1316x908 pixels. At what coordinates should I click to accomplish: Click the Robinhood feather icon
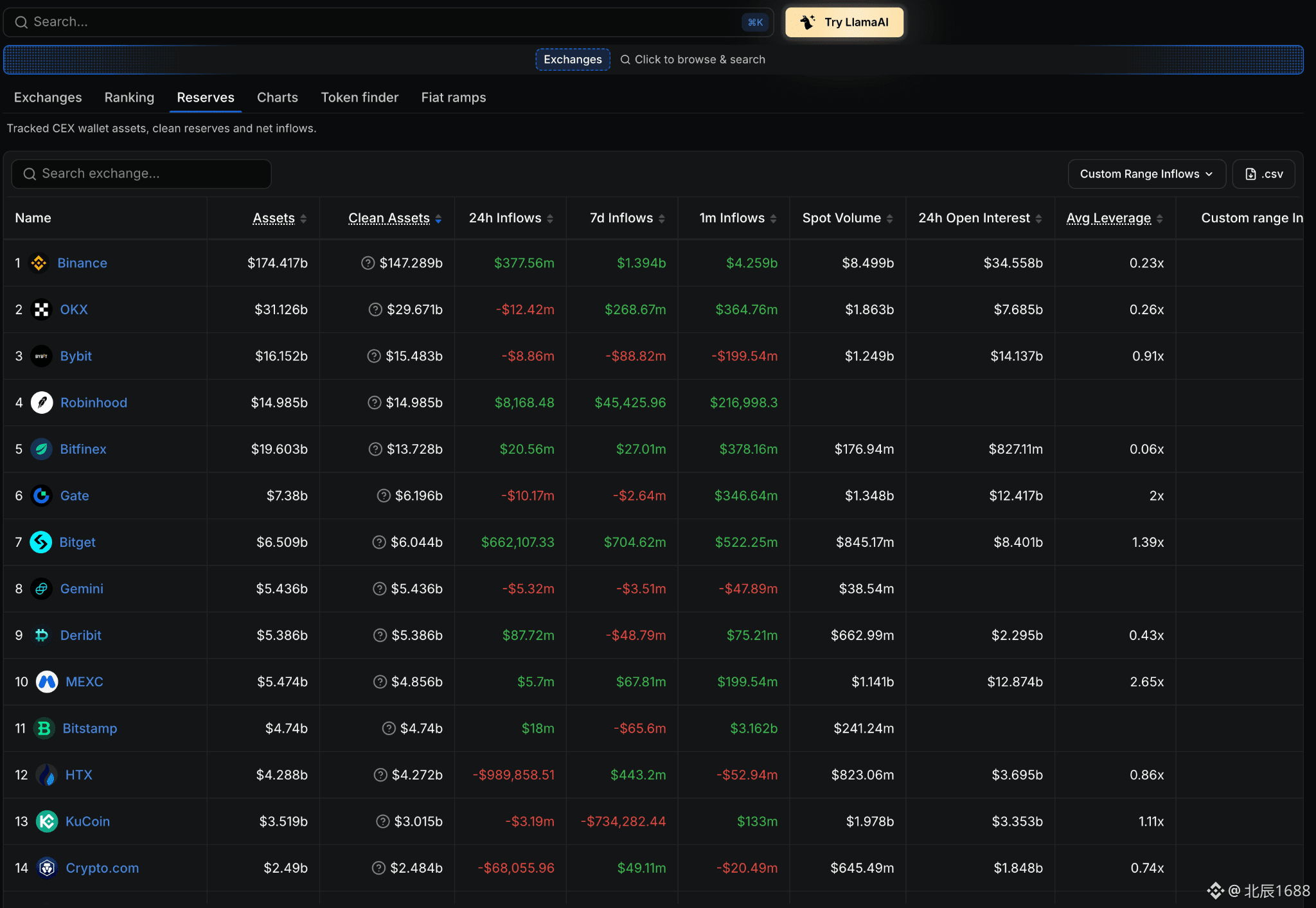pos(42,403)
